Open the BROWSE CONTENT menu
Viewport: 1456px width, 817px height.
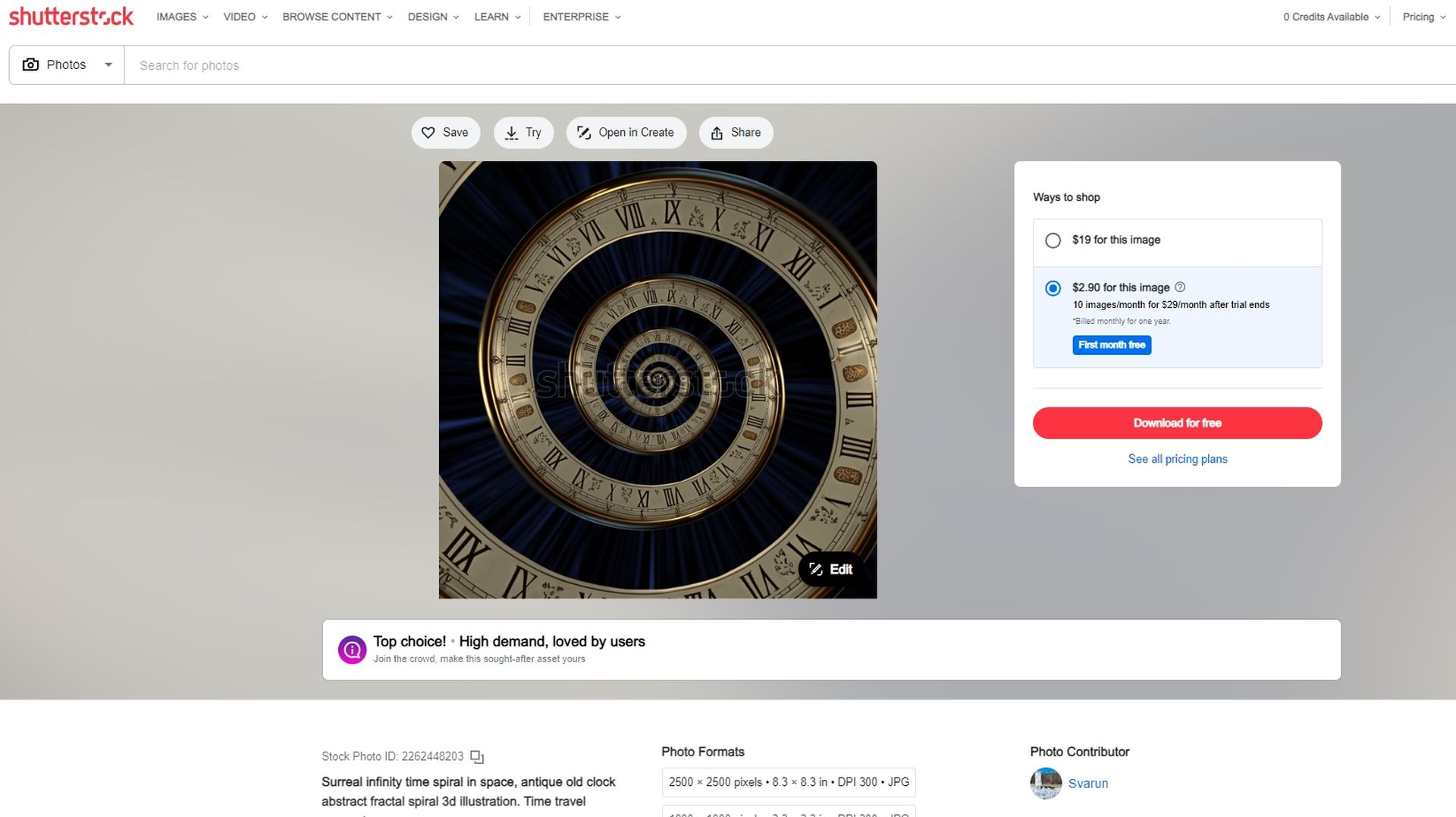pos(337,17)
